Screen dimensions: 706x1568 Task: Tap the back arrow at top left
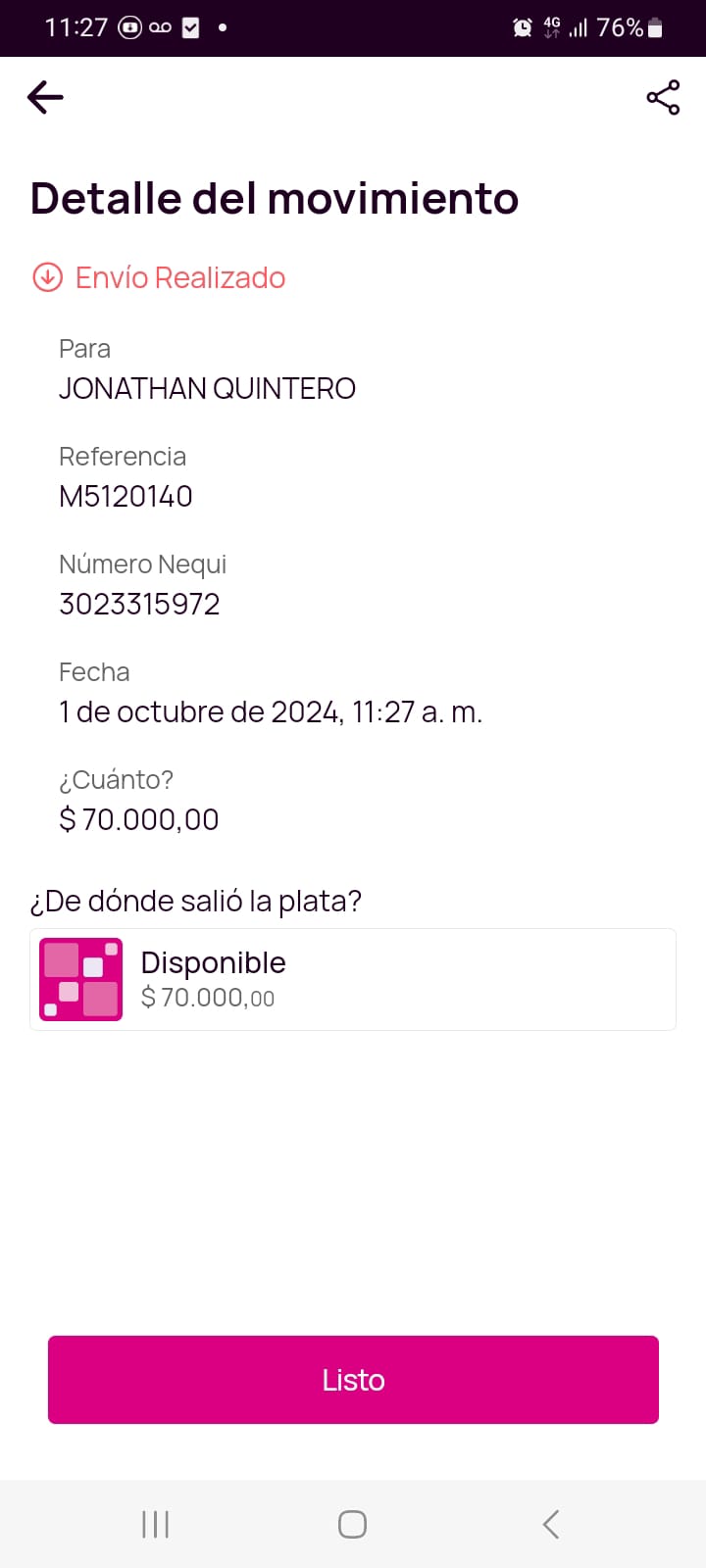point(45,97)
